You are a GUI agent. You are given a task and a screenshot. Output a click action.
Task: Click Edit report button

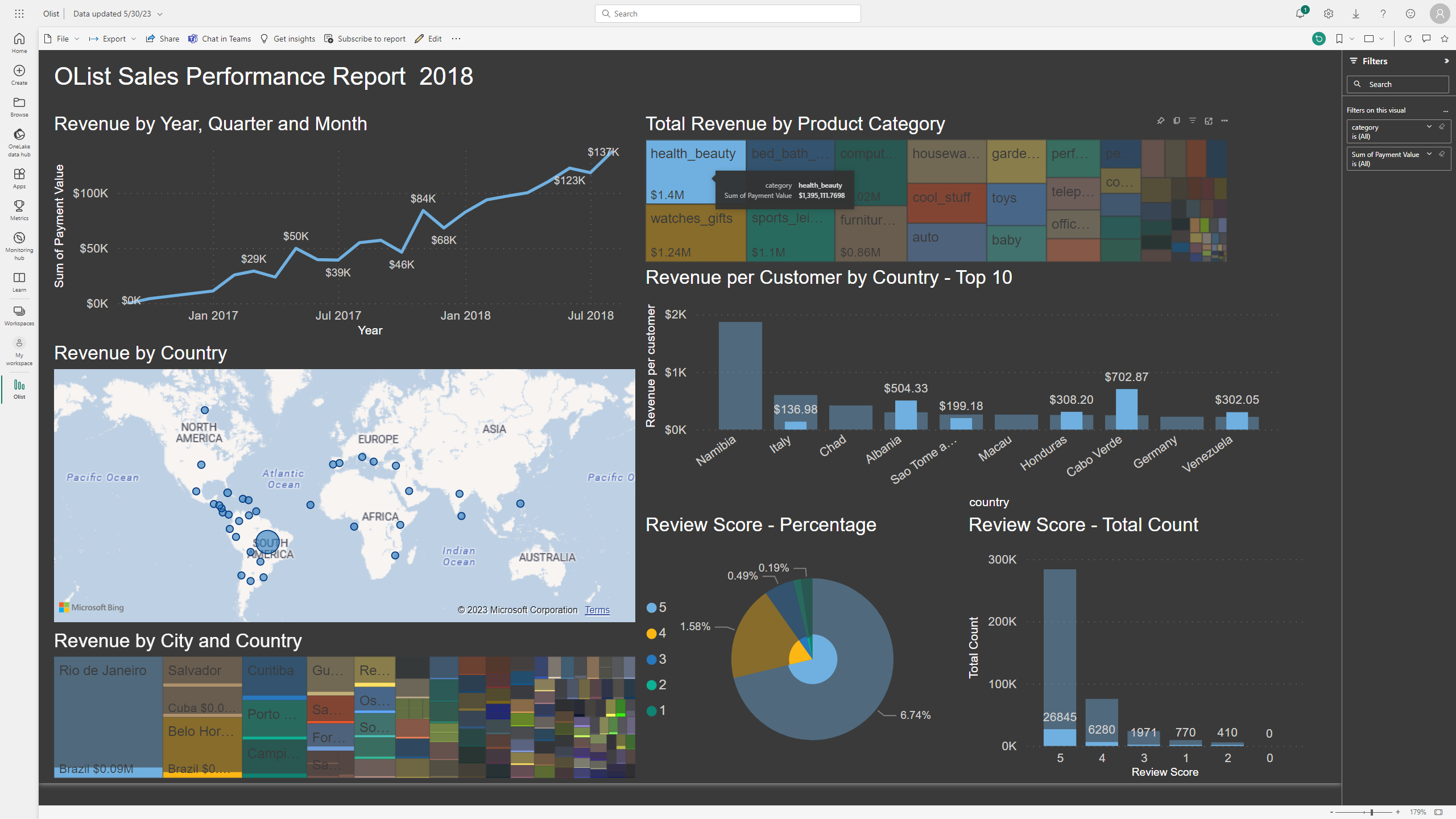pyautogui.click(x=428, y=39)
